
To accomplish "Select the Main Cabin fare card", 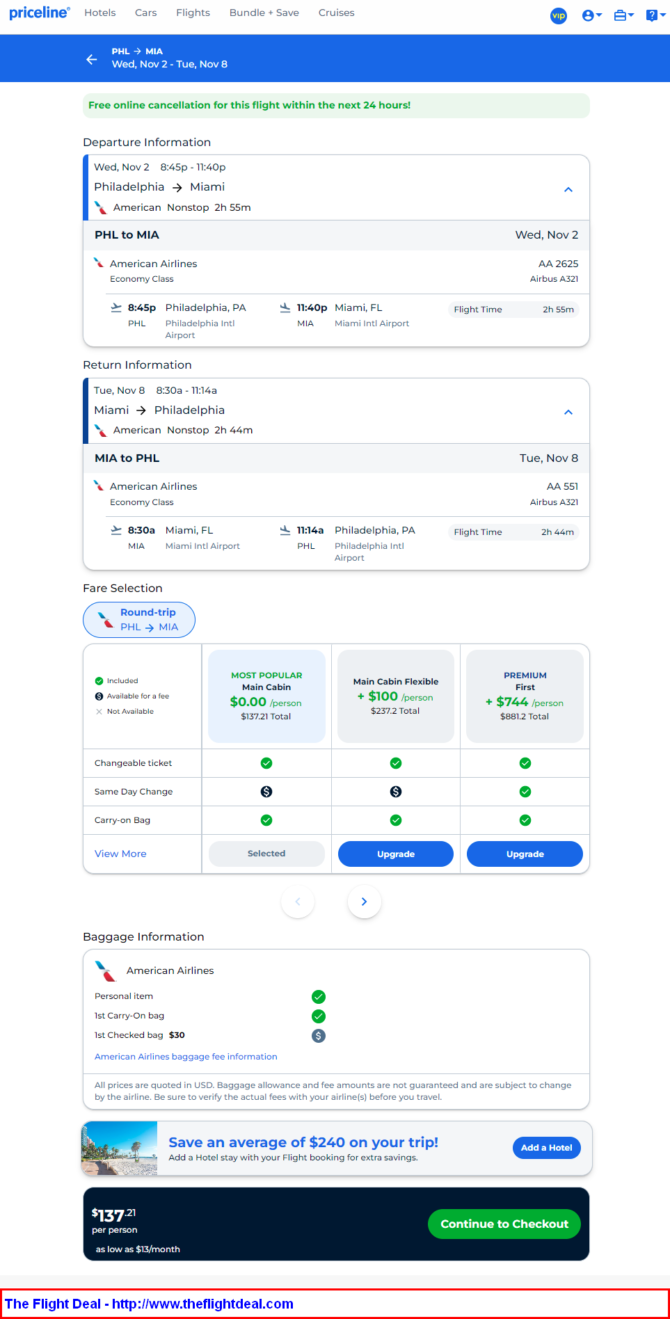I will tap(266, 696).
